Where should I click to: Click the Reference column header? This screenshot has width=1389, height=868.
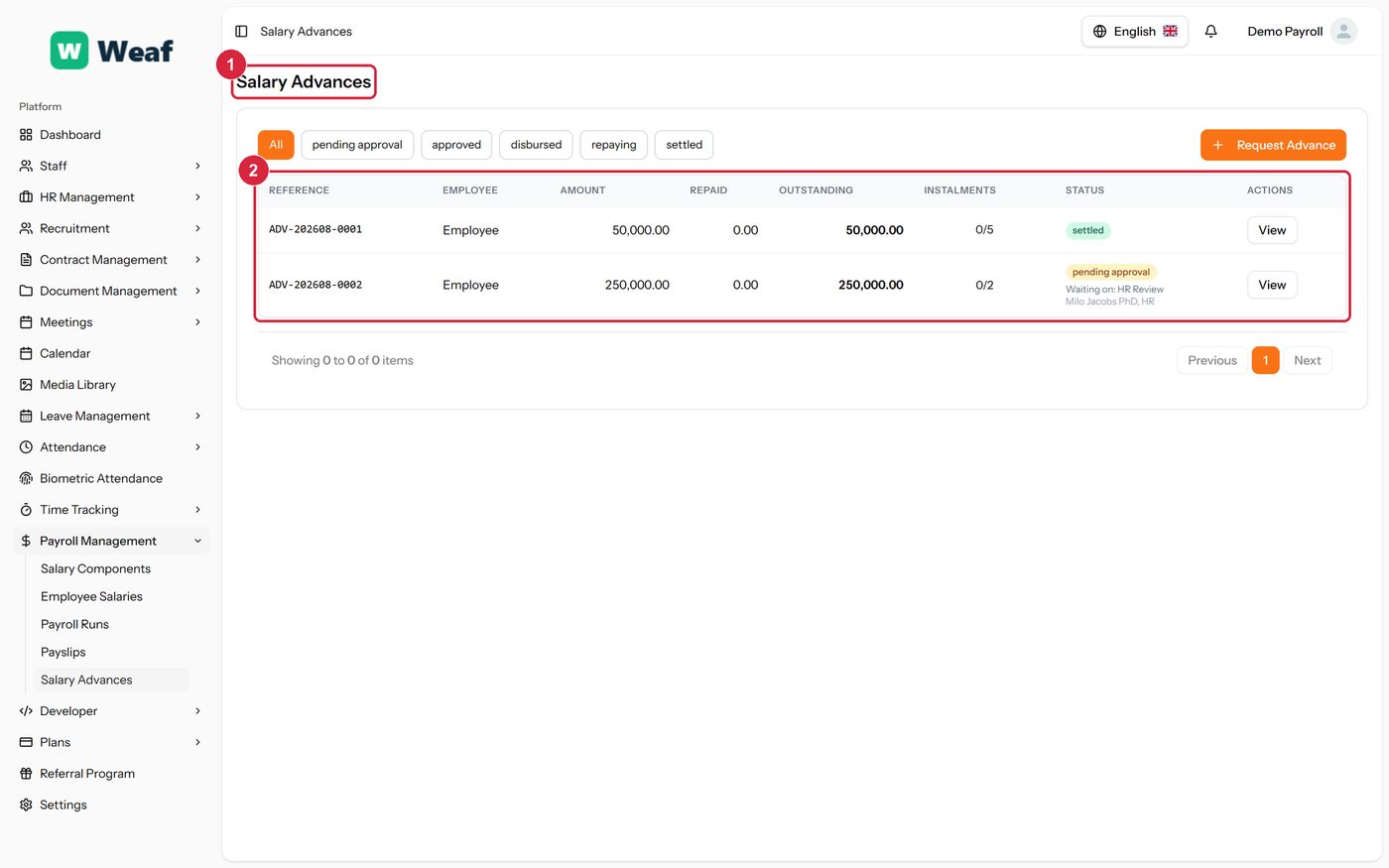pyautogui.click(x=299, y=190)
